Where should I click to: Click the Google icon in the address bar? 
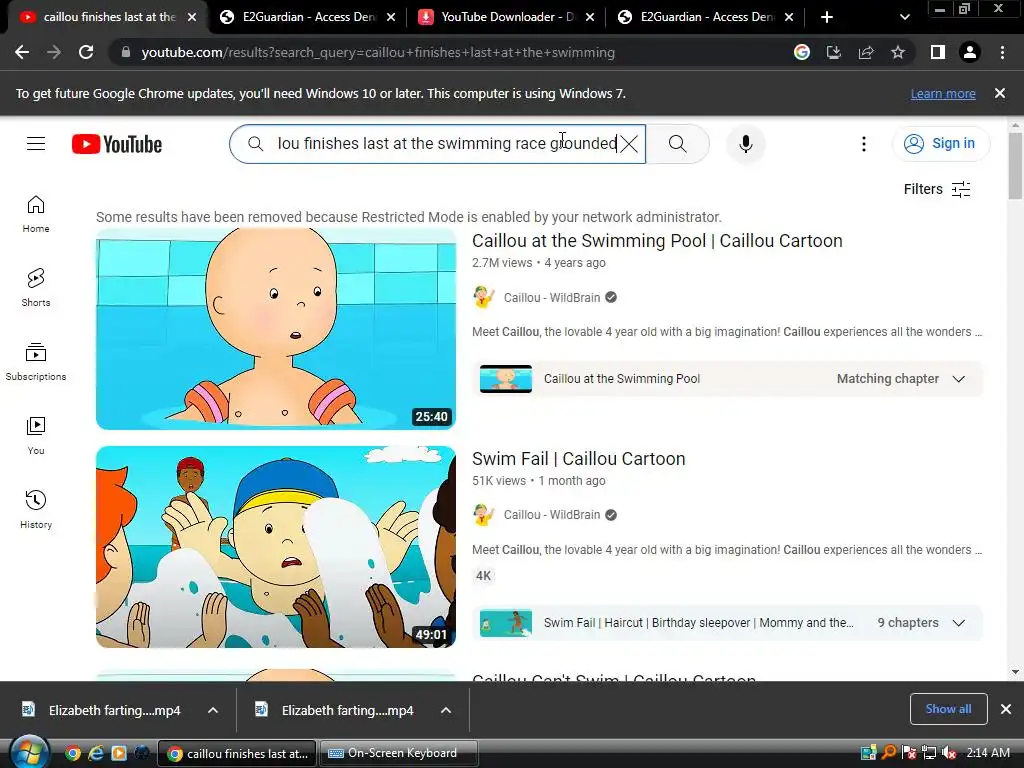coord(802,52)
